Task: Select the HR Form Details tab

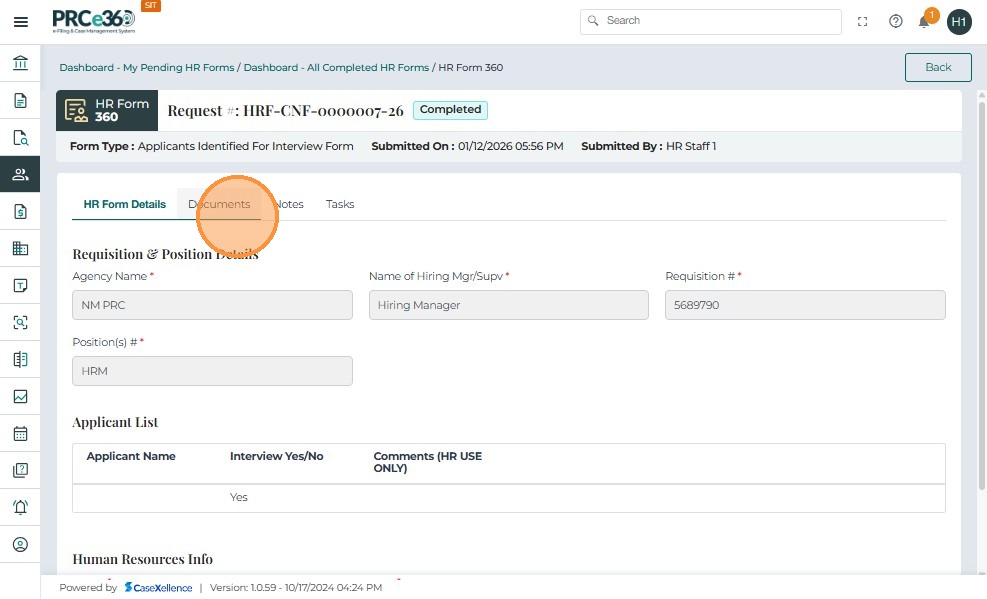Action: pos(124,204)
